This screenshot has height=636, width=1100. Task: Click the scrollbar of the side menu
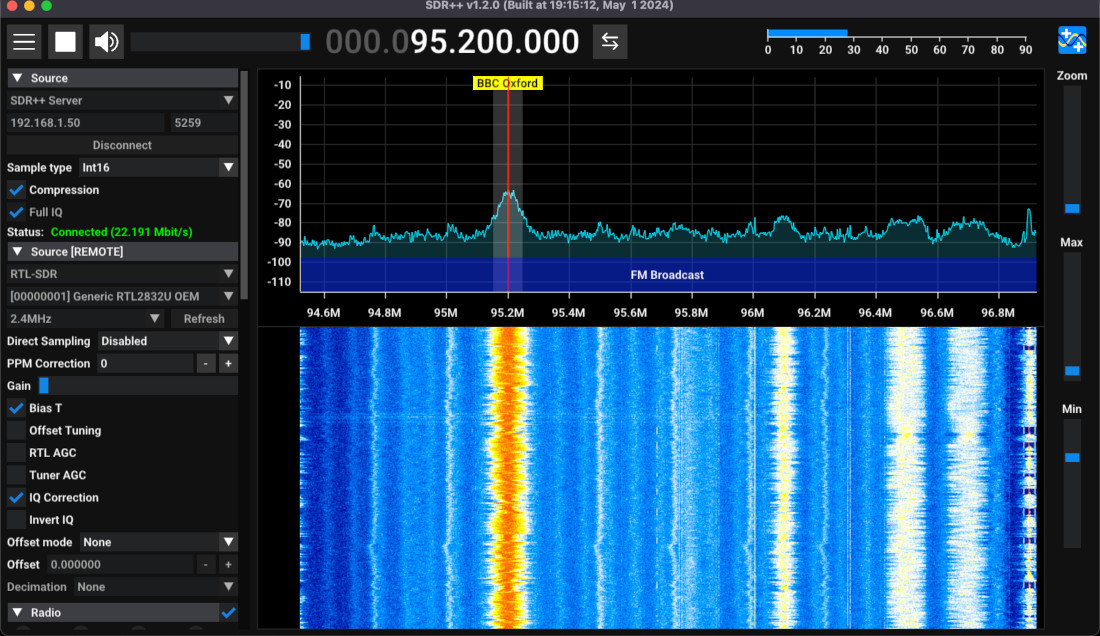pyautogui.click(x=243, y=184)
